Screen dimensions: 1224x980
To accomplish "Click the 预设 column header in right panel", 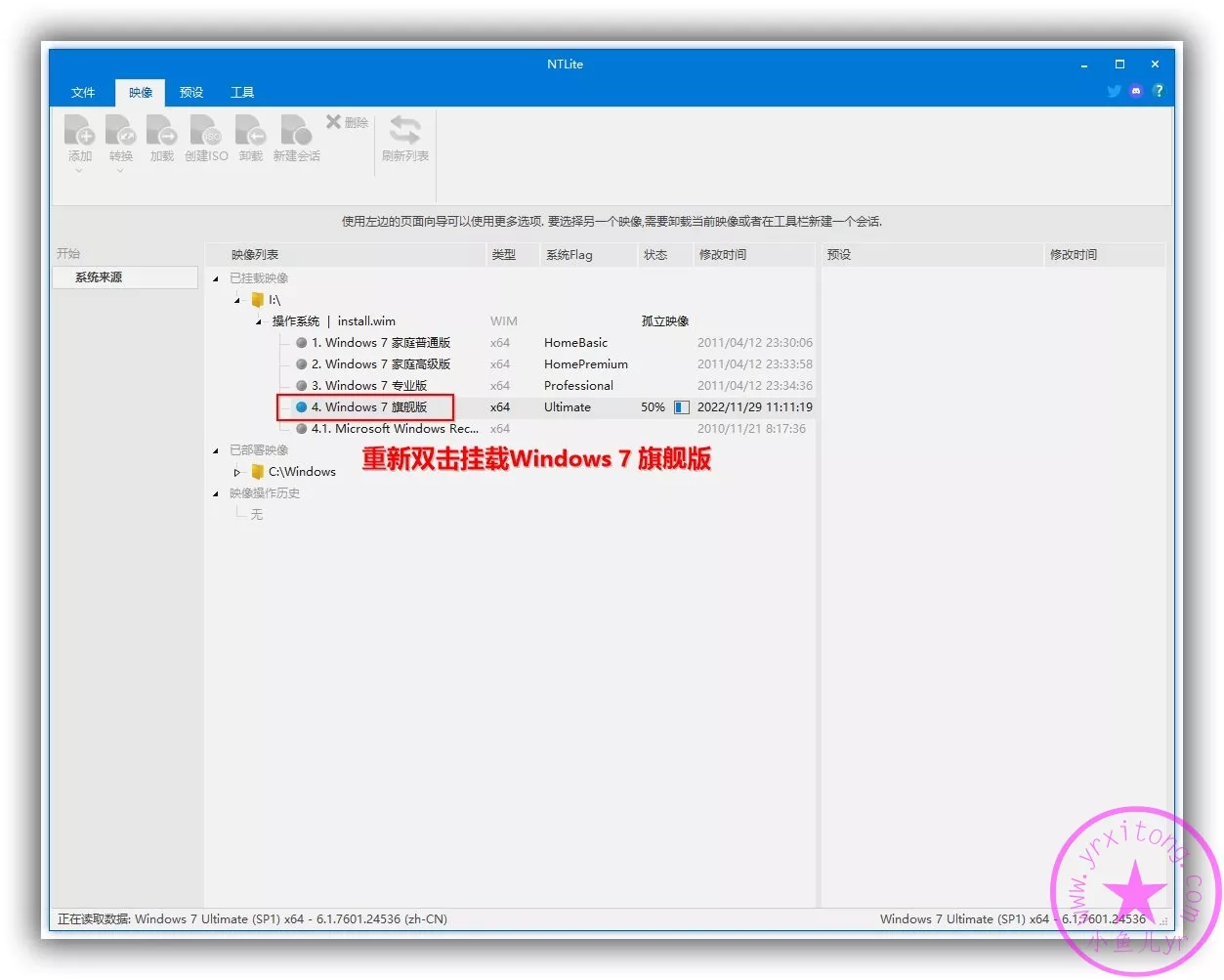I will [933, 255].
